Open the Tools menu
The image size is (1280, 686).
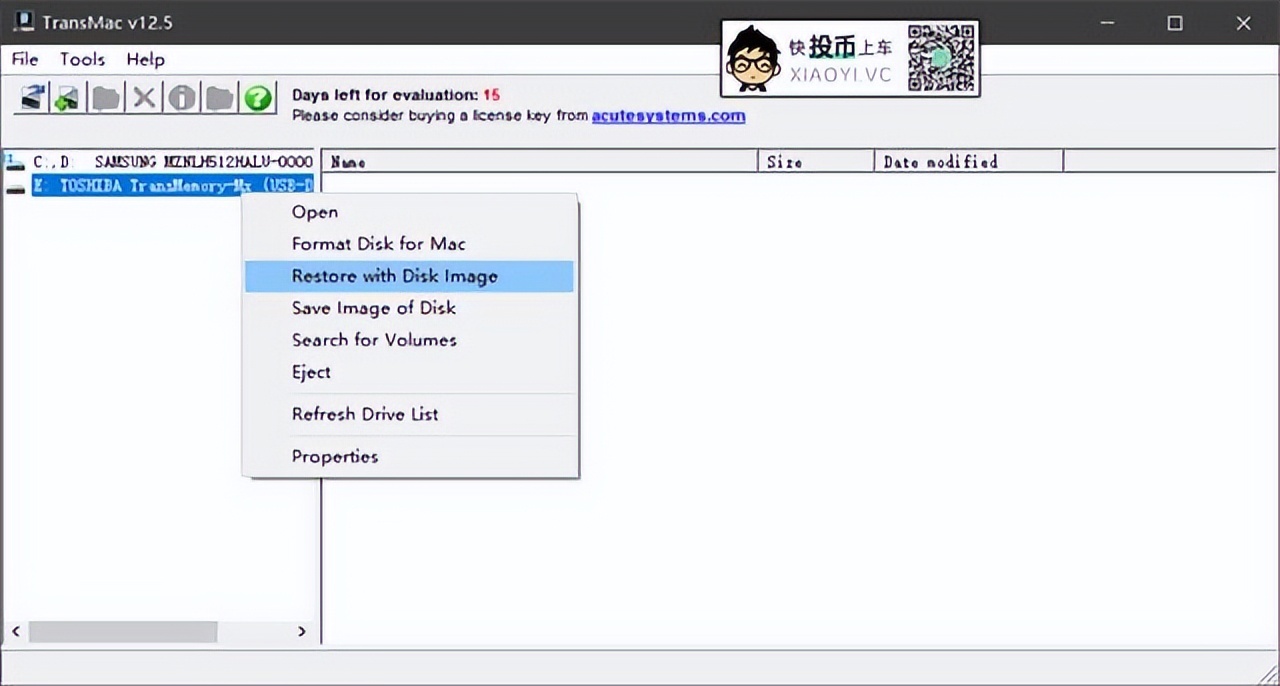pyautogui.click(x=82, y=60)
